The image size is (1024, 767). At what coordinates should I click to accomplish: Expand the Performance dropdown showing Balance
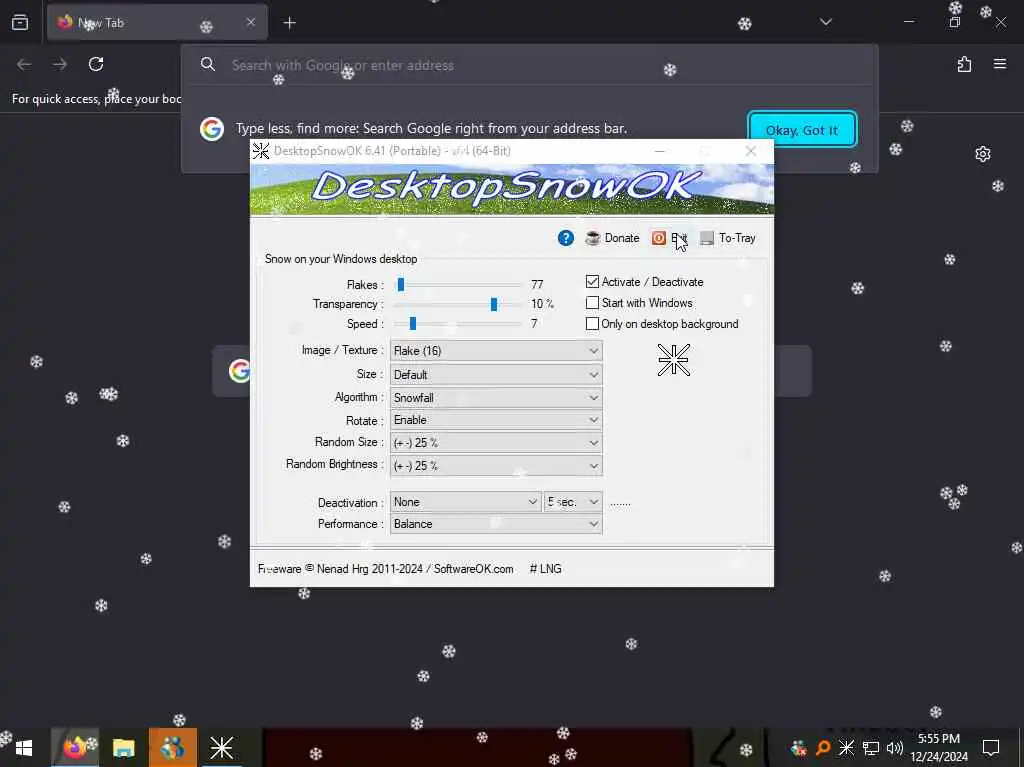(x=496, y=524)
